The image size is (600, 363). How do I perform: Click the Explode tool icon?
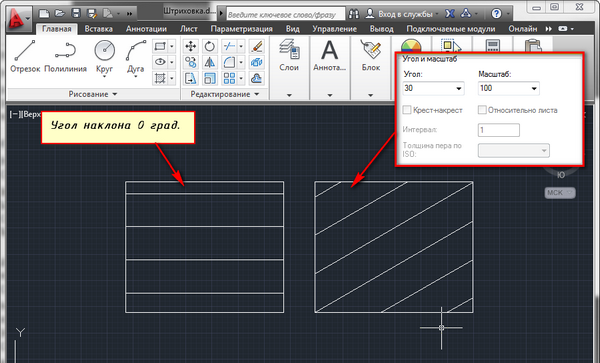(256, 62)
